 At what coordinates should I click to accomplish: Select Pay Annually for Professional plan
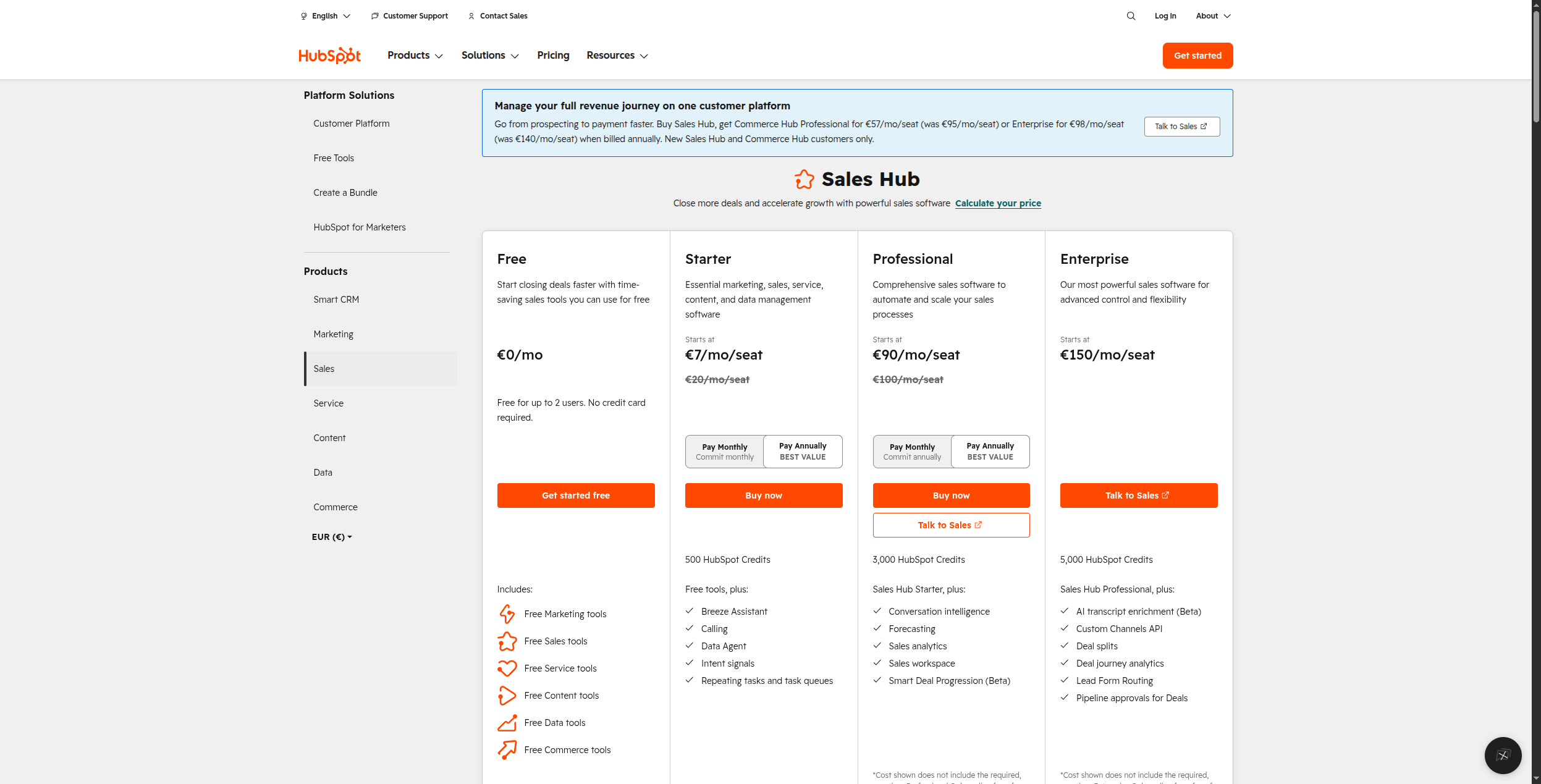click(x=990, y=452)
